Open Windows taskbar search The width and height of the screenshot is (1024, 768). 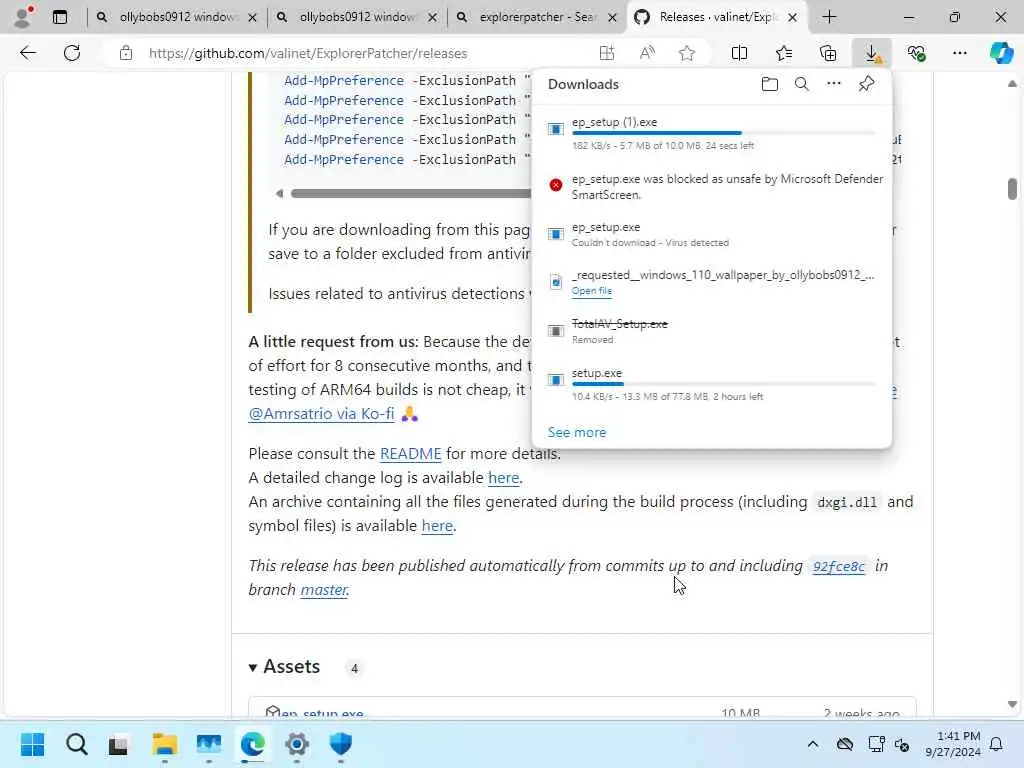76,744
